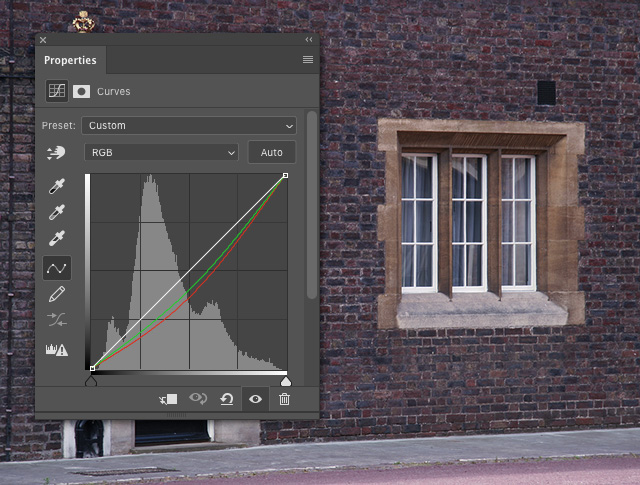Toggle clip adjustment to layer below
Screen dimensions: 640x485
tap(168, 399)
